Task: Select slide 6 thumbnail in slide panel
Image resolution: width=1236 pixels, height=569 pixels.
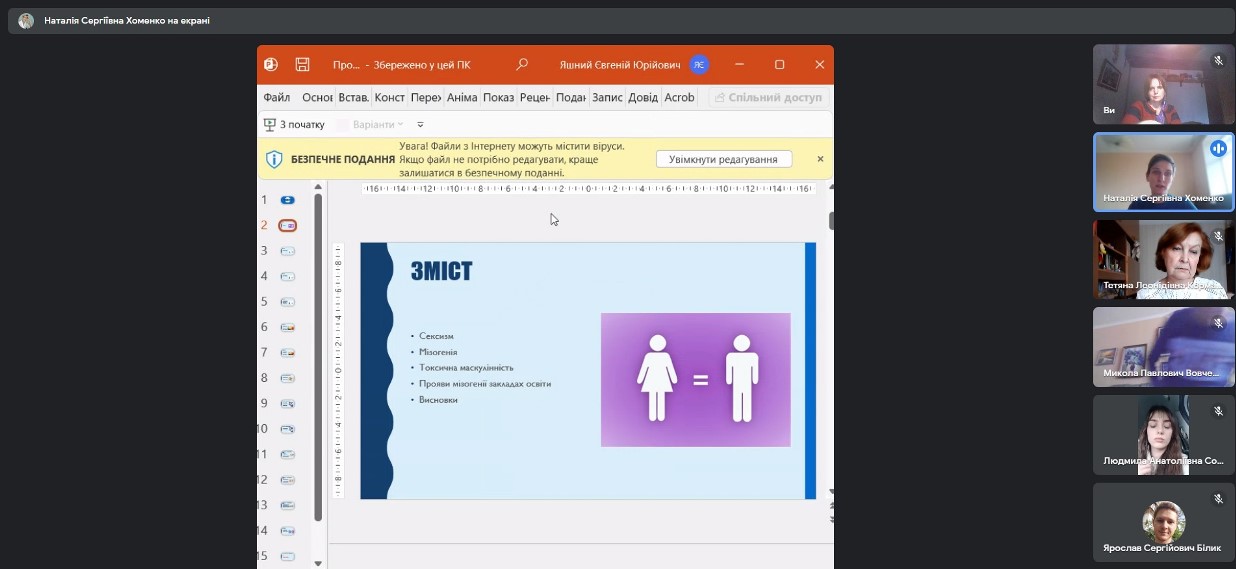Action: (x=287, y=327)
